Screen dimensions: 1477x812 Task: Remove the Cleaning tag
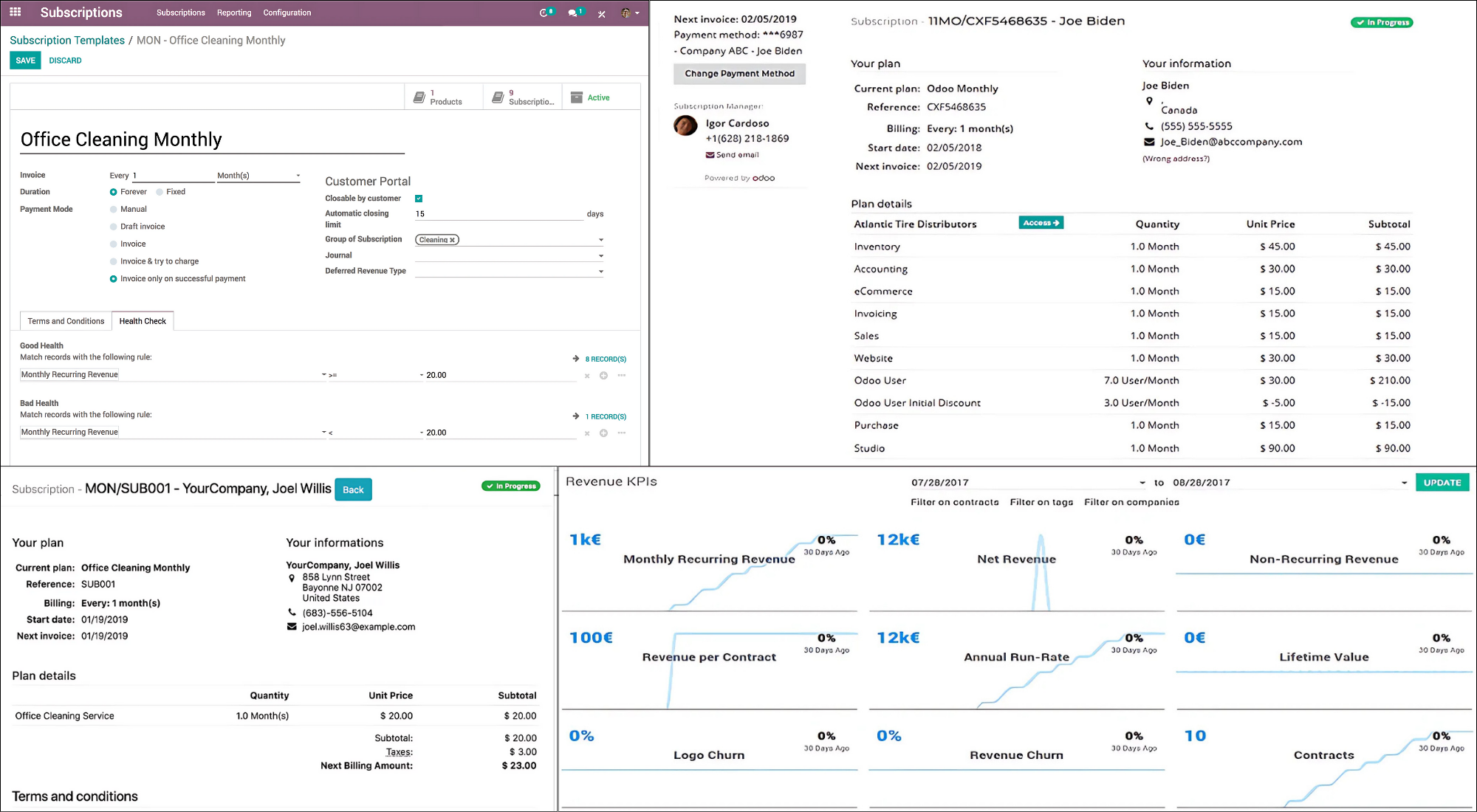[x=453, y=240]
